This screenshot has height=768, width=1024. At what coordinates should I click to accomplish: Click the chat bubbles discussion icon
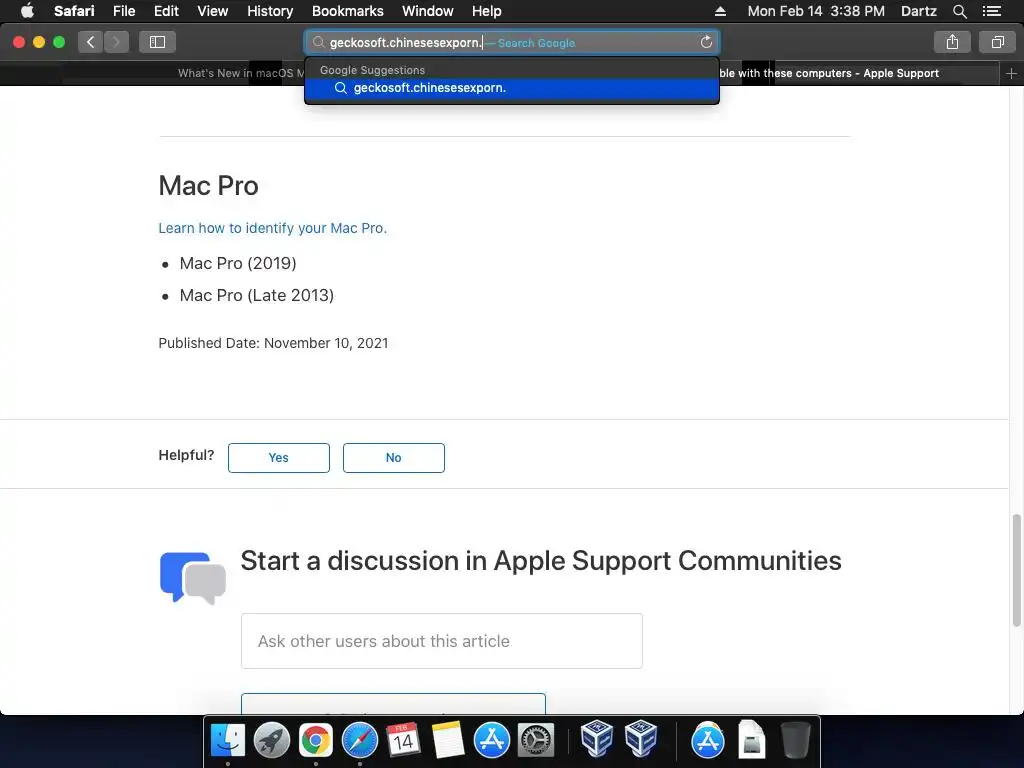click(193, 577)
